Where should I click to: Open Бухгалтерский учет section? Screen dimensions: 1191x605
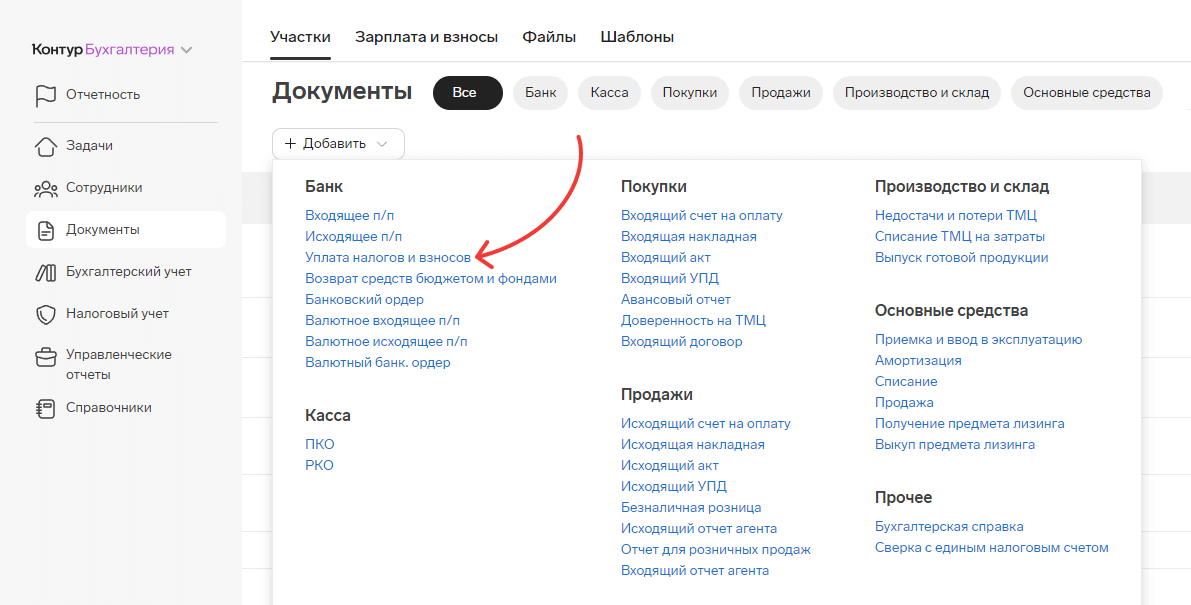(129, 272)
